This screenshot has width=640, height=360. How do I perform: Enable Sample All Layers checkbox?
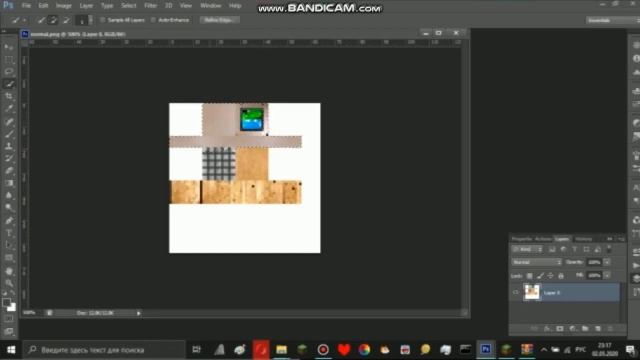[x=102, y=20]
